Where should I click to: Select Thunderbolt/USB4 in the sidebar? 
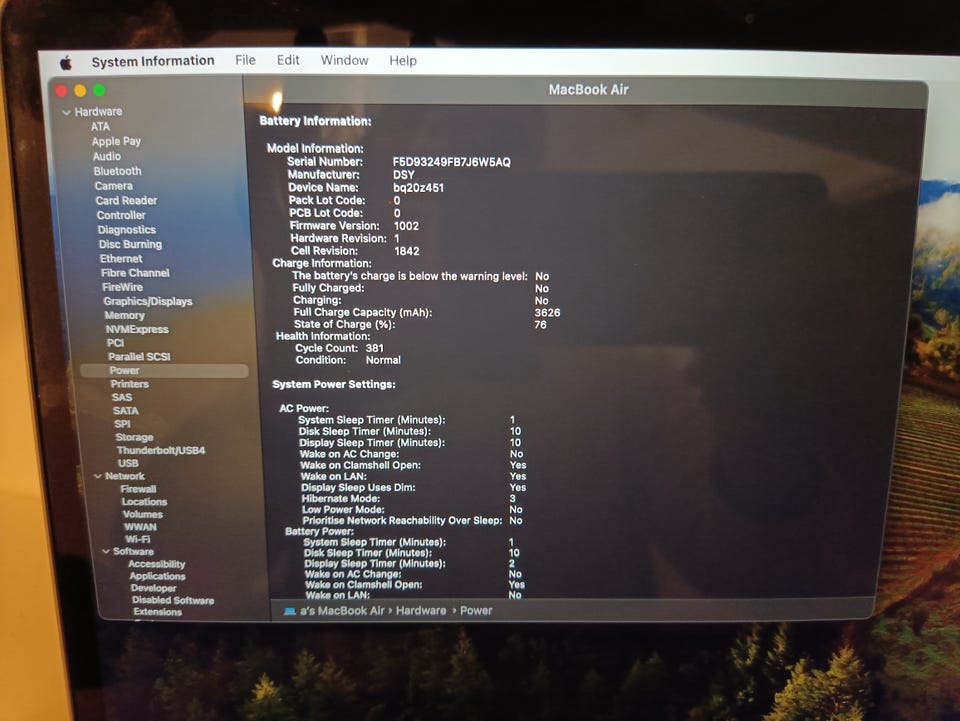click(x=161, y=450)
